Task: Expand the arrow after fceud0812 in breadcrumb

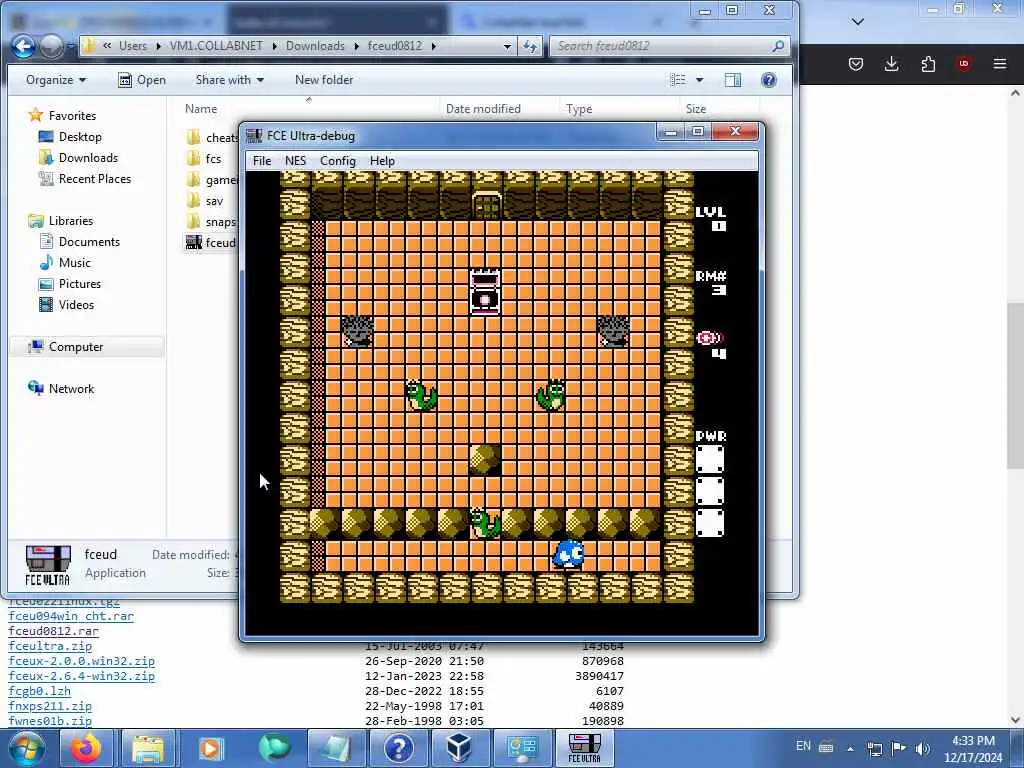Action: click(434, 46)
